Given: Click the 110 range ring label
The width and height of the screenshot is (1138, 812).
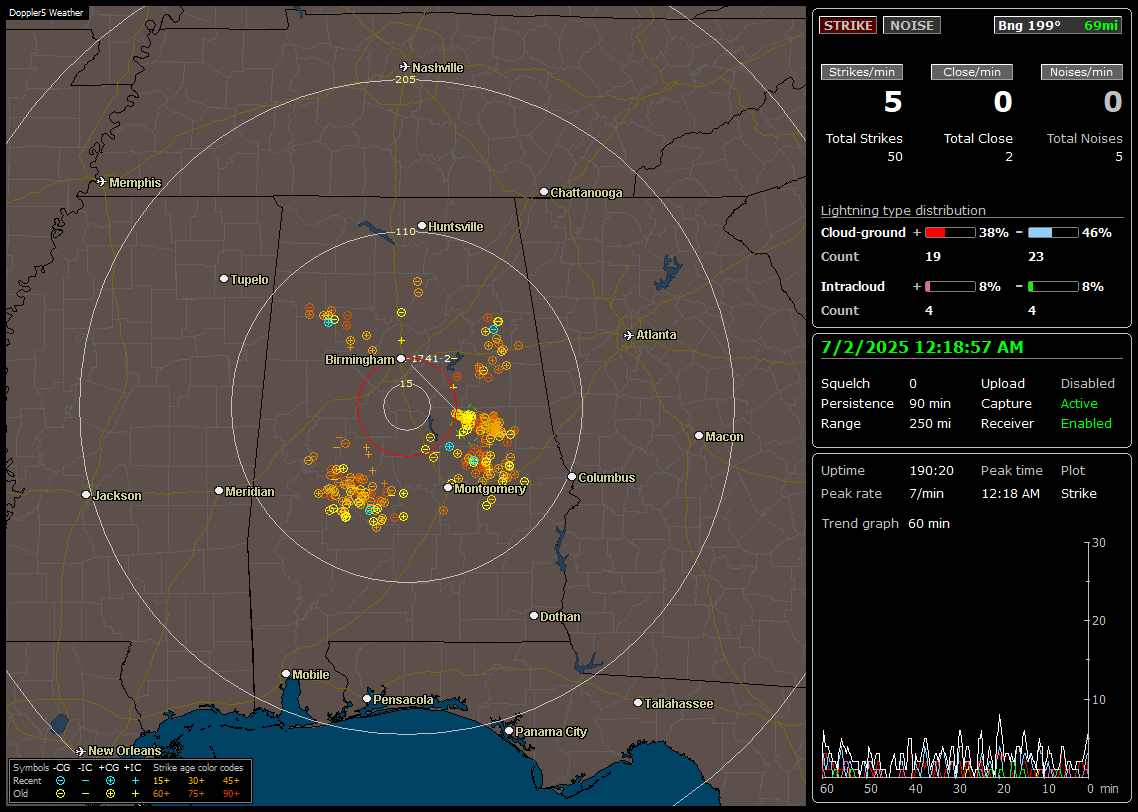Looking at the screenshot, I should [x=405, y=231].
